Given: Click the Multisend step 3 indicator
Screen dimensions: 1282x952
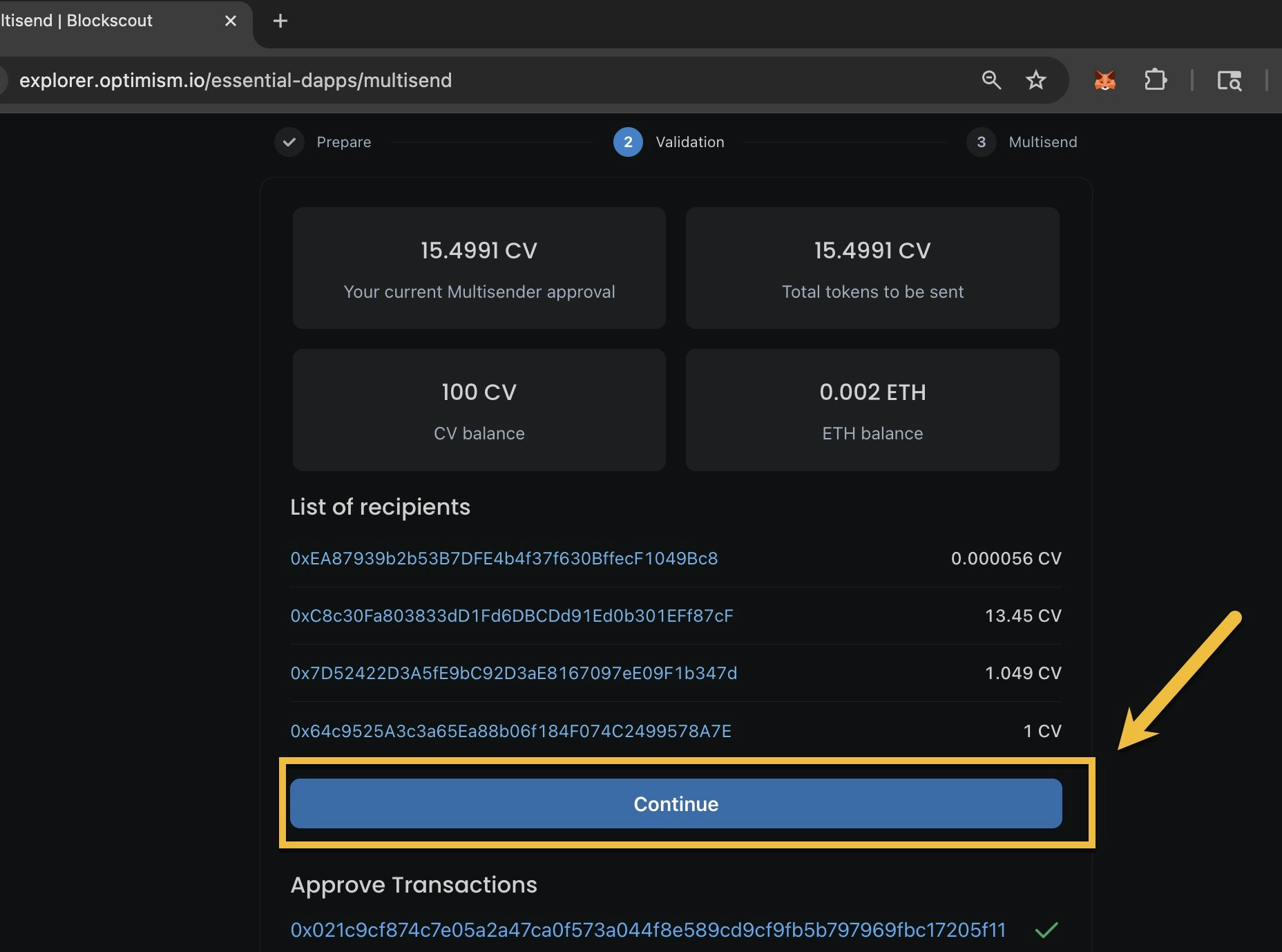Looking at the screenshot, I should click(x=981, y=142).
